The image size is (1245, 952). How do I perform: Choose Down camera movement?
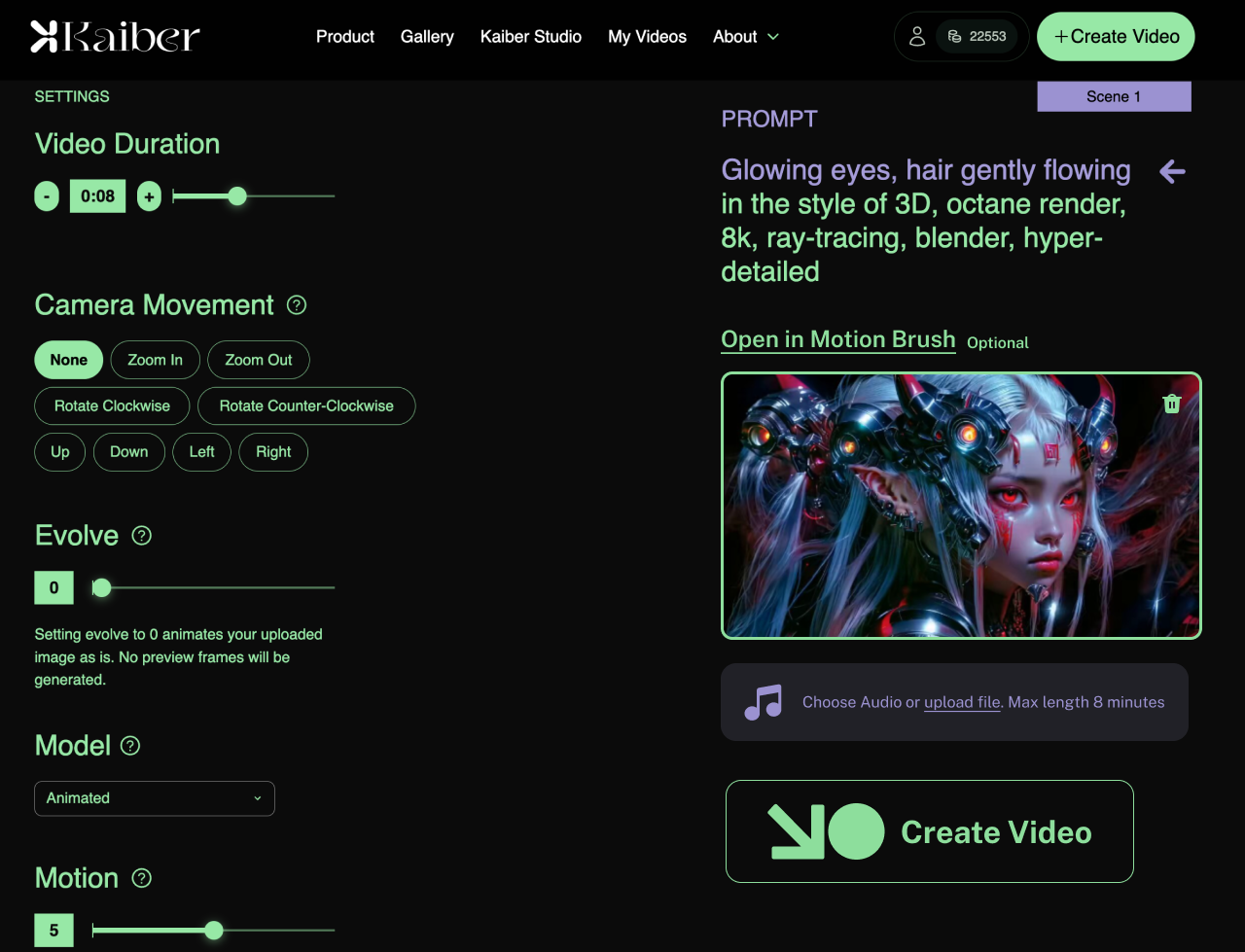pos(129,452)
